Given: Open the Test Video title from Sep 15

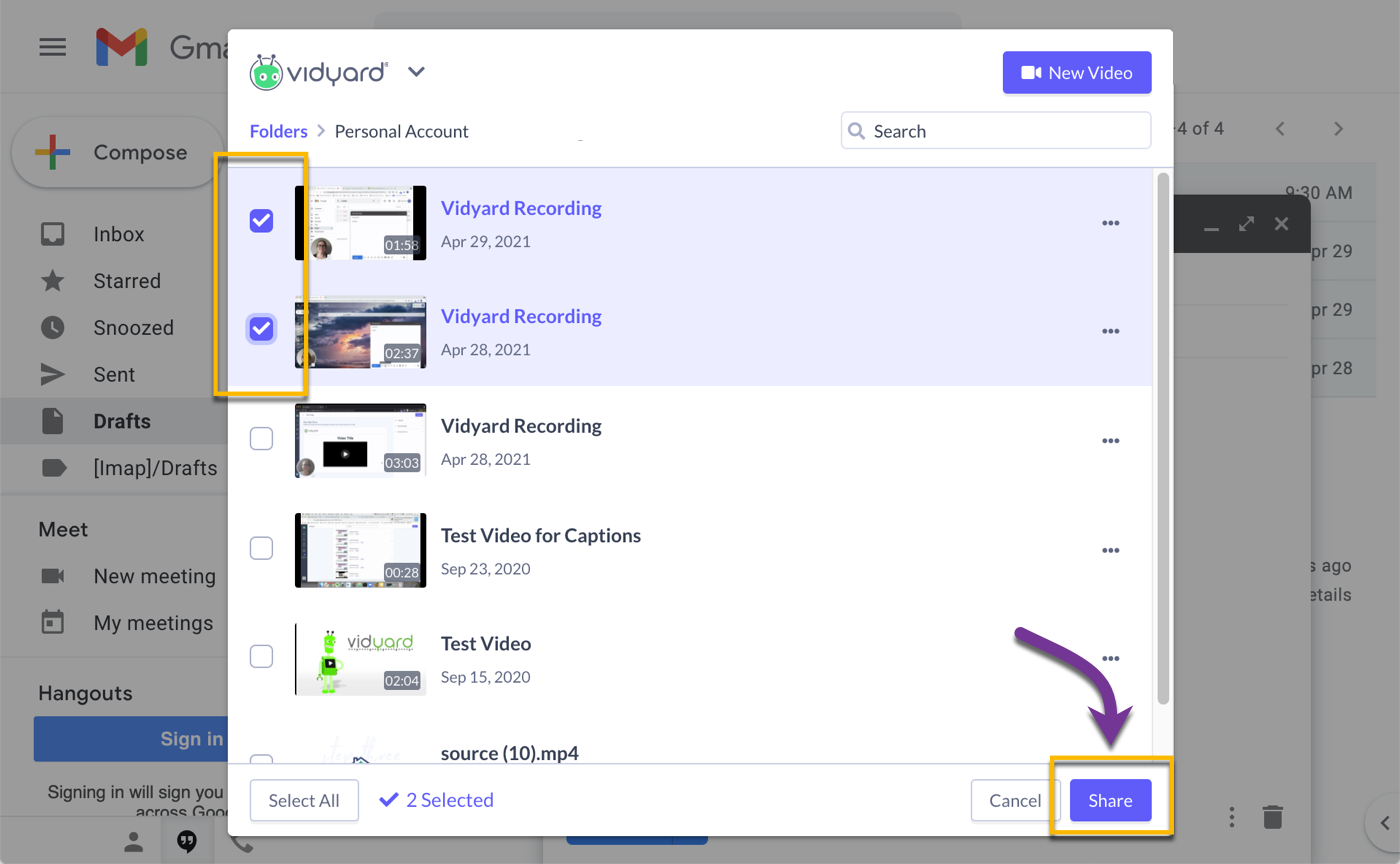Looking at the screenshot, I should click(x=486, y=643).
